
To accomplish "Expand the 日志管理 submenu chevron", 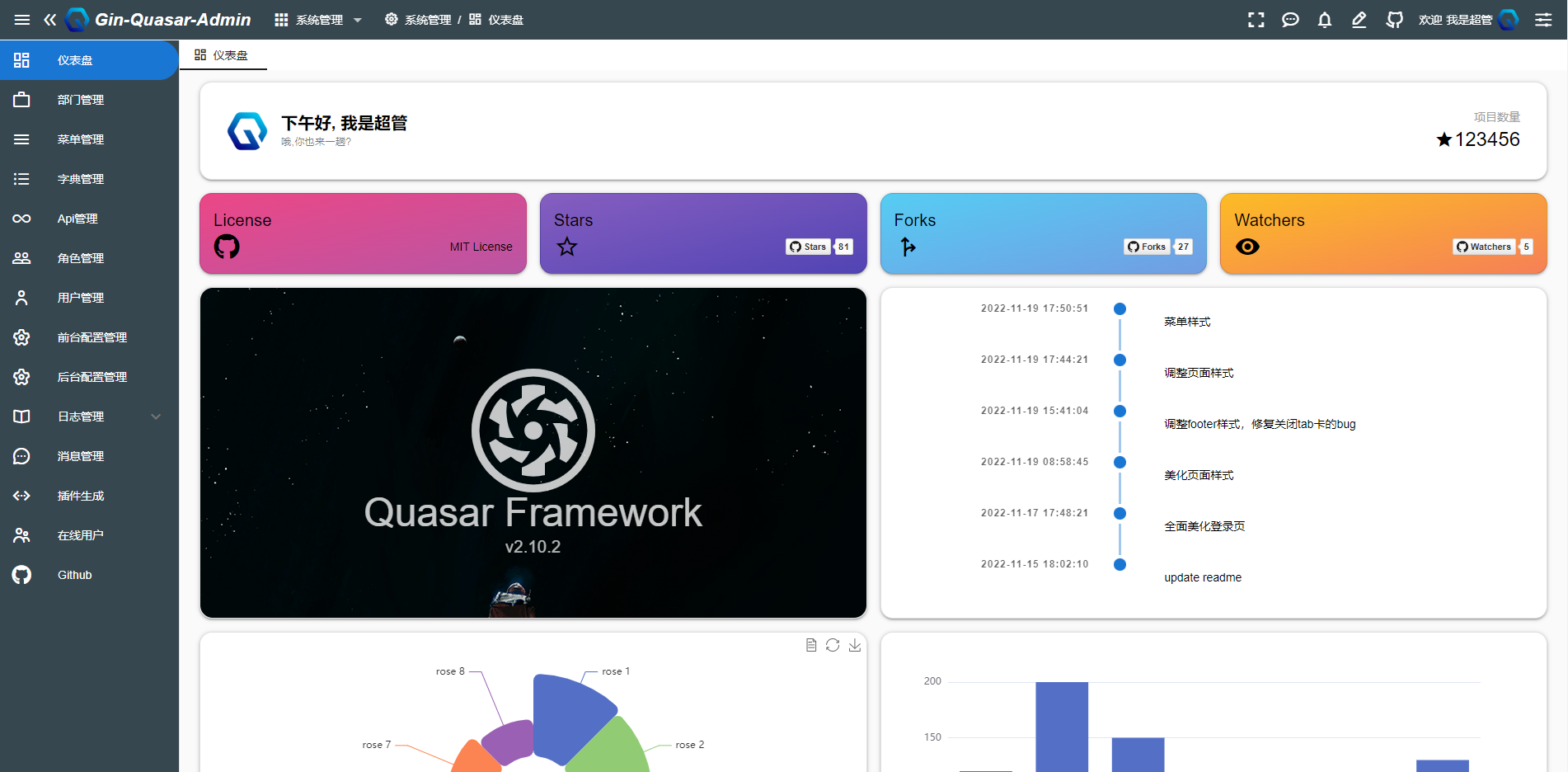I will click(x=156, y=417).
